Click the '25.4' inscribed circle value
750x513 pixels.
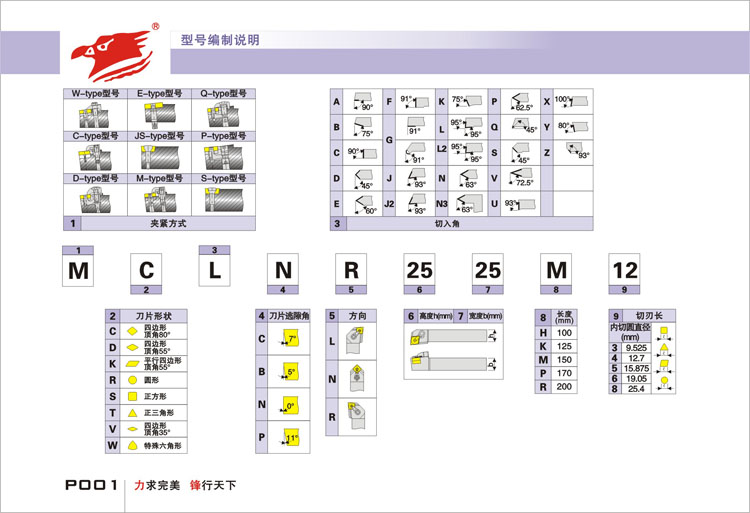point(636,389)
